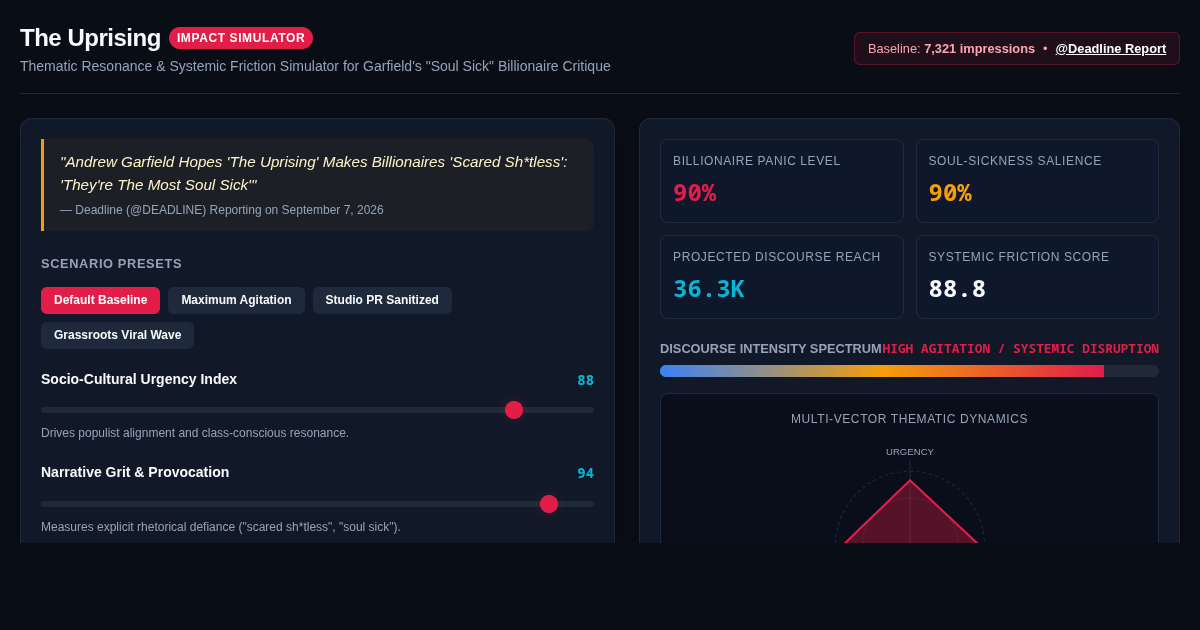Click the "Socio-Cultural Urgency Index" label
The width and height of the screenshot is (1200, 630).
pos(139,379)
